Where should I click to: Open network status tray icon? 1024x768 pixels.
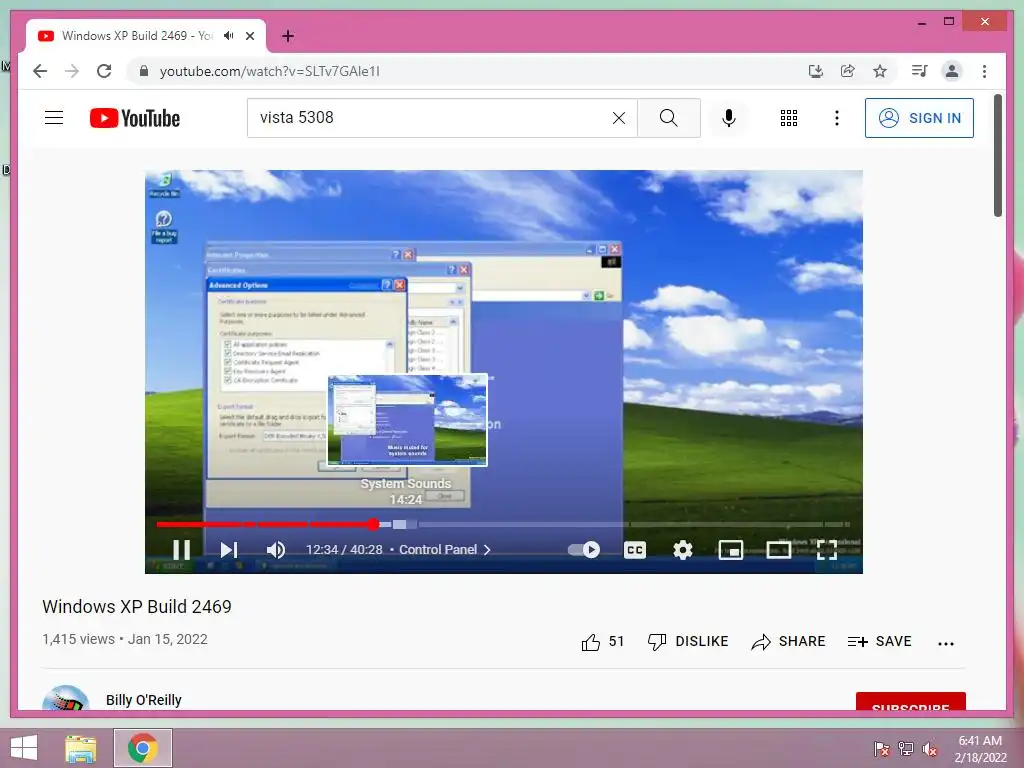click(906, 748)
